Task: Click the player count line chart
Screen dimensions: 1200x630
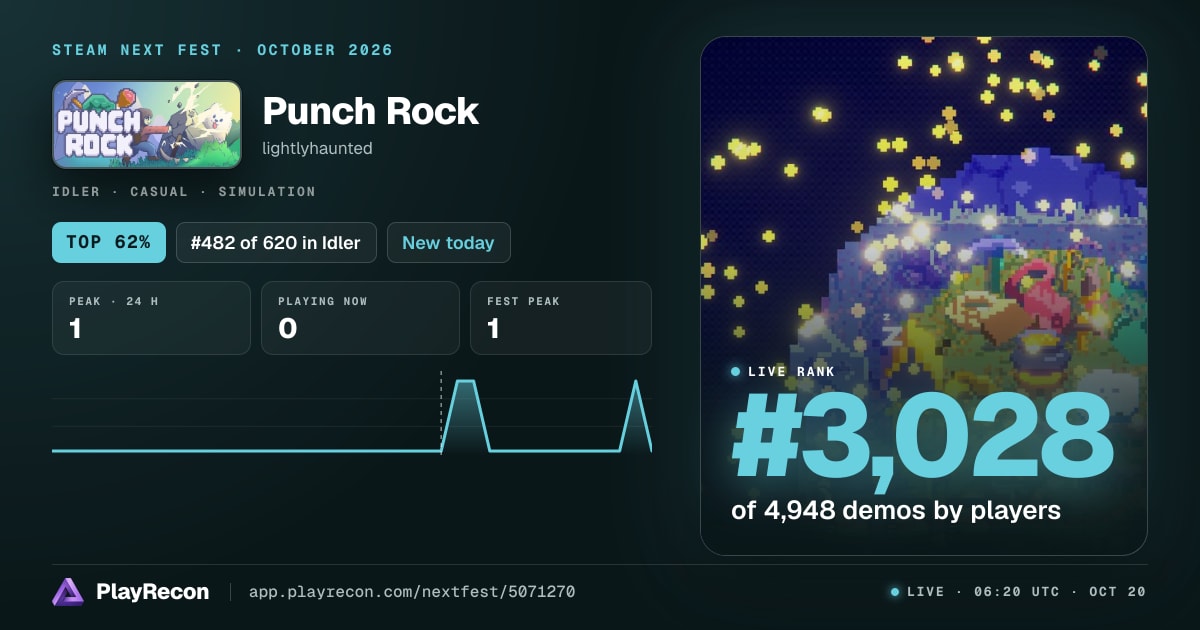Action: tap(352, 415)
